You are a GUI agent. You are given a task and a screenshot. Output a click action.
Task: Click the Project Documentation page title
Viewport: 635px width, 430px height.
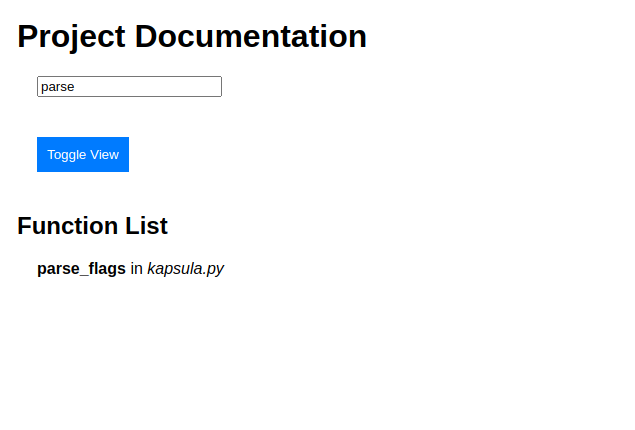click(192, 37)
